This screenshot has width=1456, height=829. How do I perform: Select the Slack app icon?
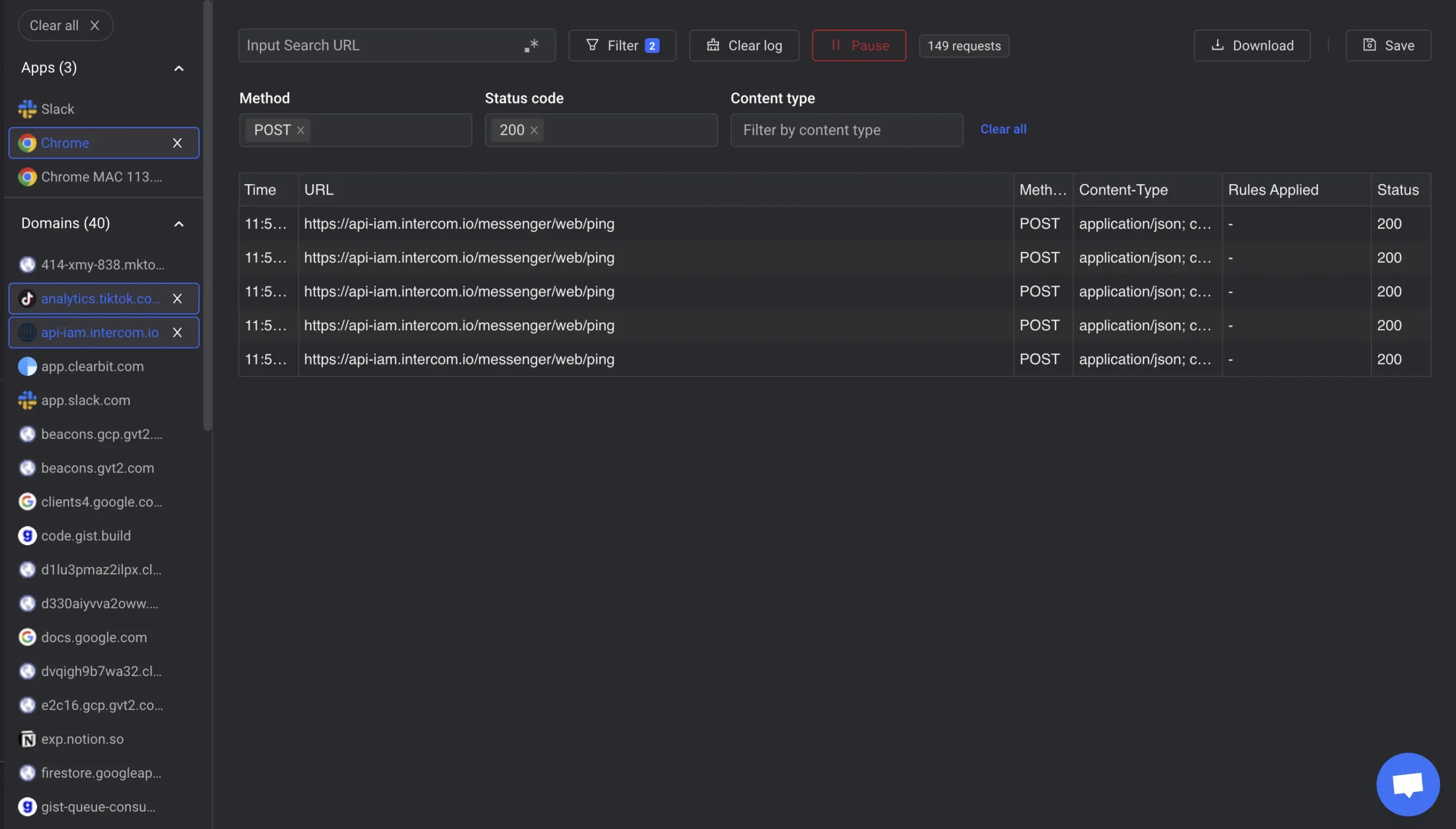pos(27,109)
